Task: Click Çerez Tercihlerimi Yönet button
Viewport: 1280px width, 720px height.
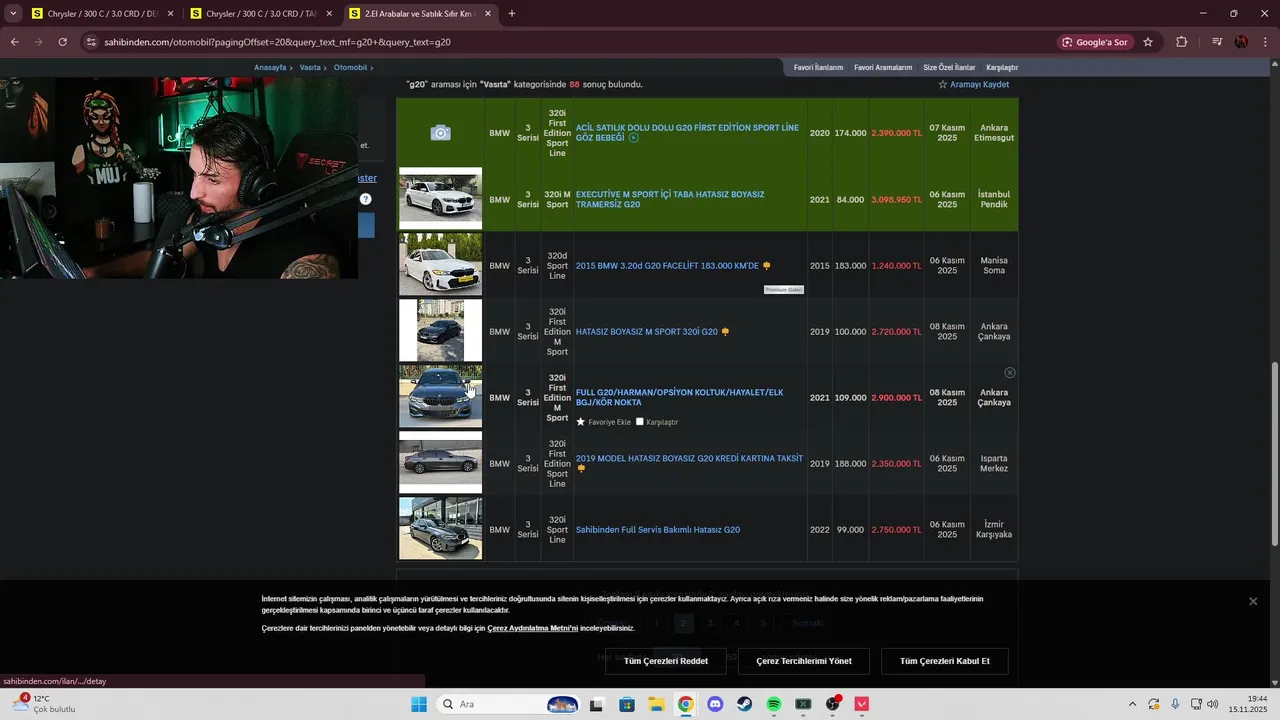Action: click(x=804, y=661)
